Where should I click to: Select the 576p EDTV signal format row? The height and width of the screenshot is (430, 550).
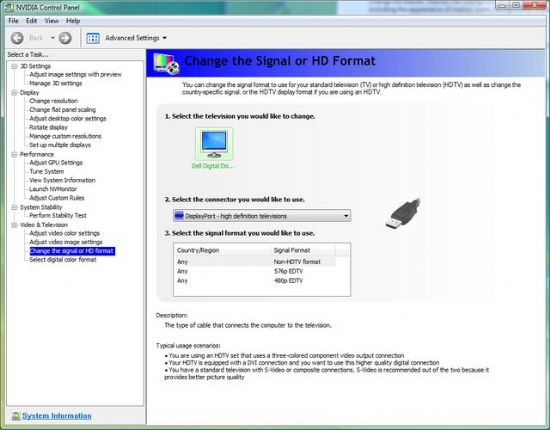click(255, 271)
